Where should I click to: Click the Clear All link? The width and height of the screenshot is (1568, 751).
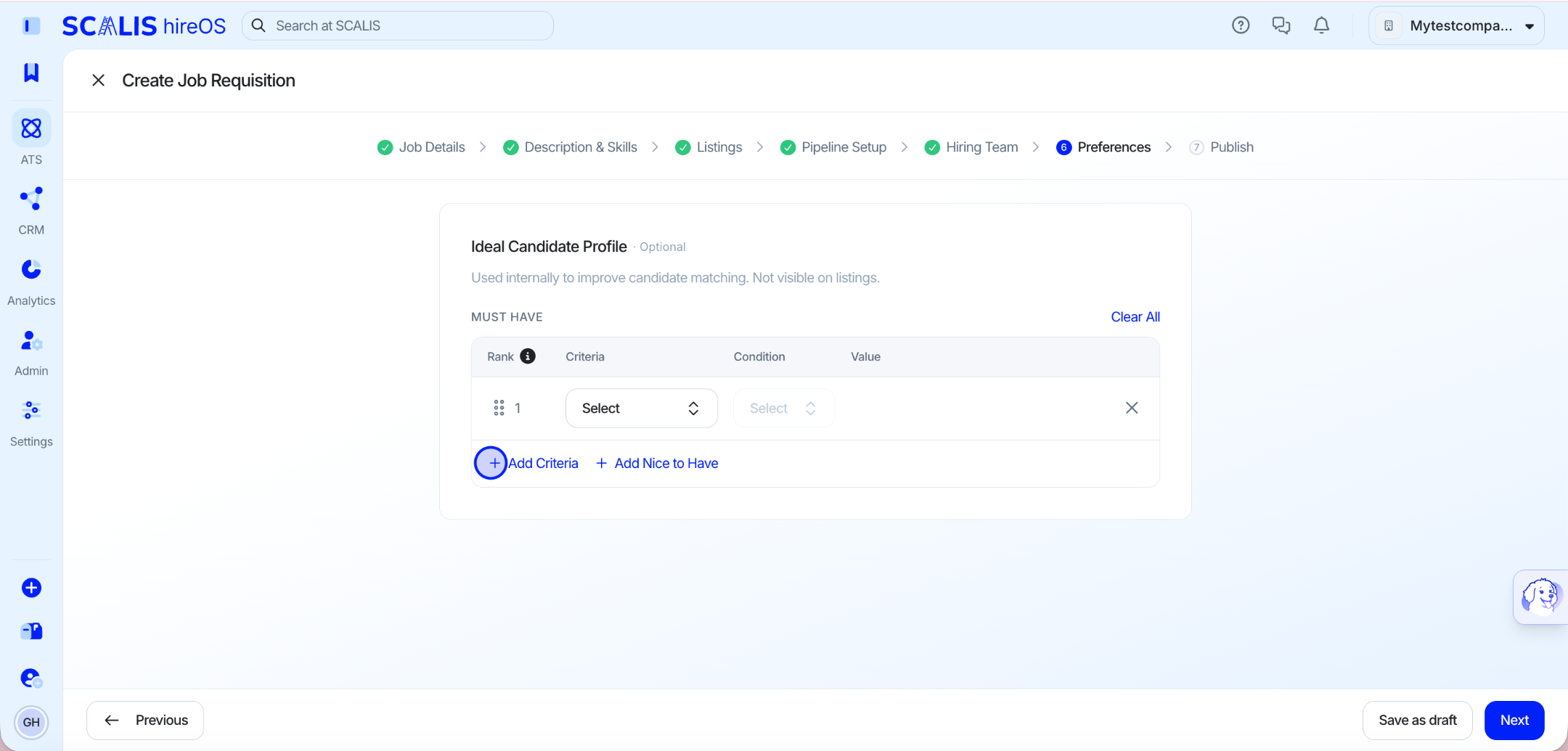click(1135, 317)
